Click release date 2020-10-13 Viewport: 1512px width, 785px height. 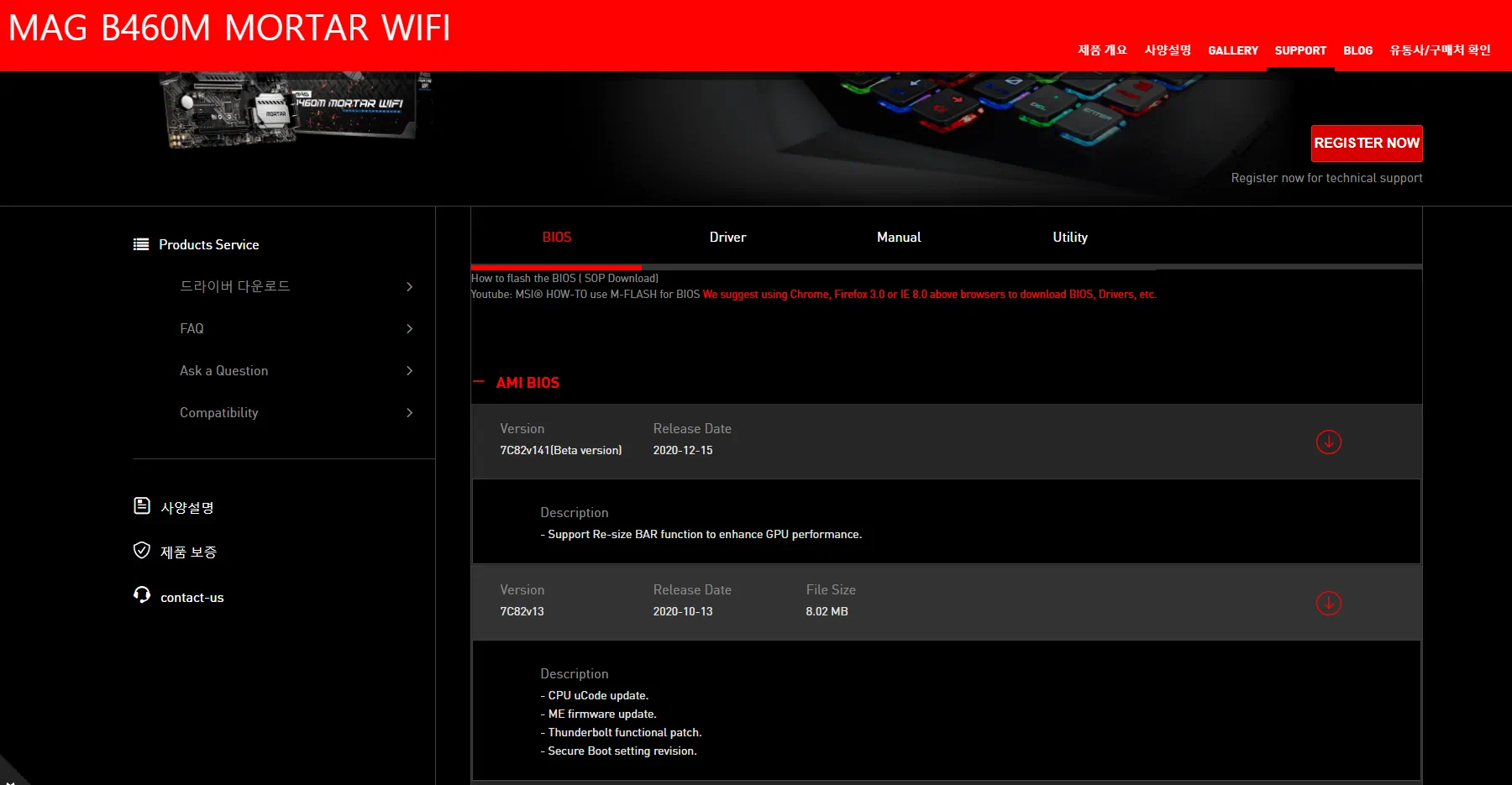683,611
